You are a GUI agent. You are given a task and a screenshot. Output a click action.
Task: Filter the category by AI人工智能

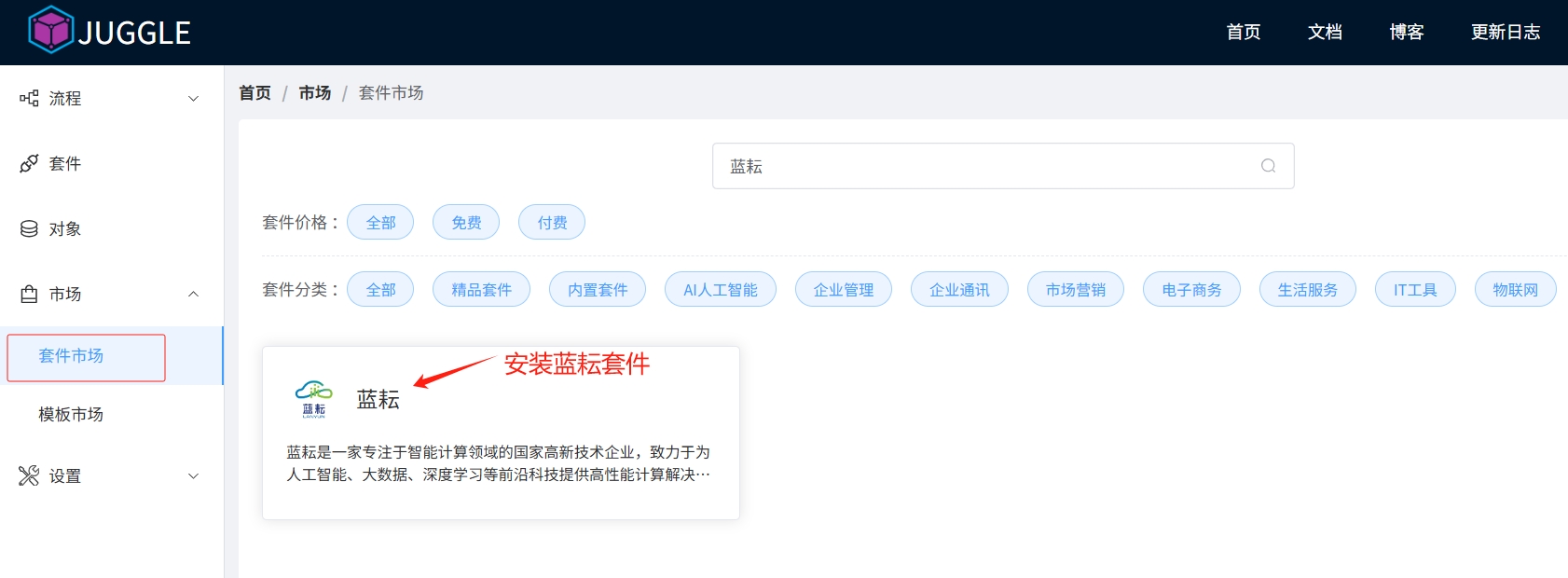click(x=721, y=289)
